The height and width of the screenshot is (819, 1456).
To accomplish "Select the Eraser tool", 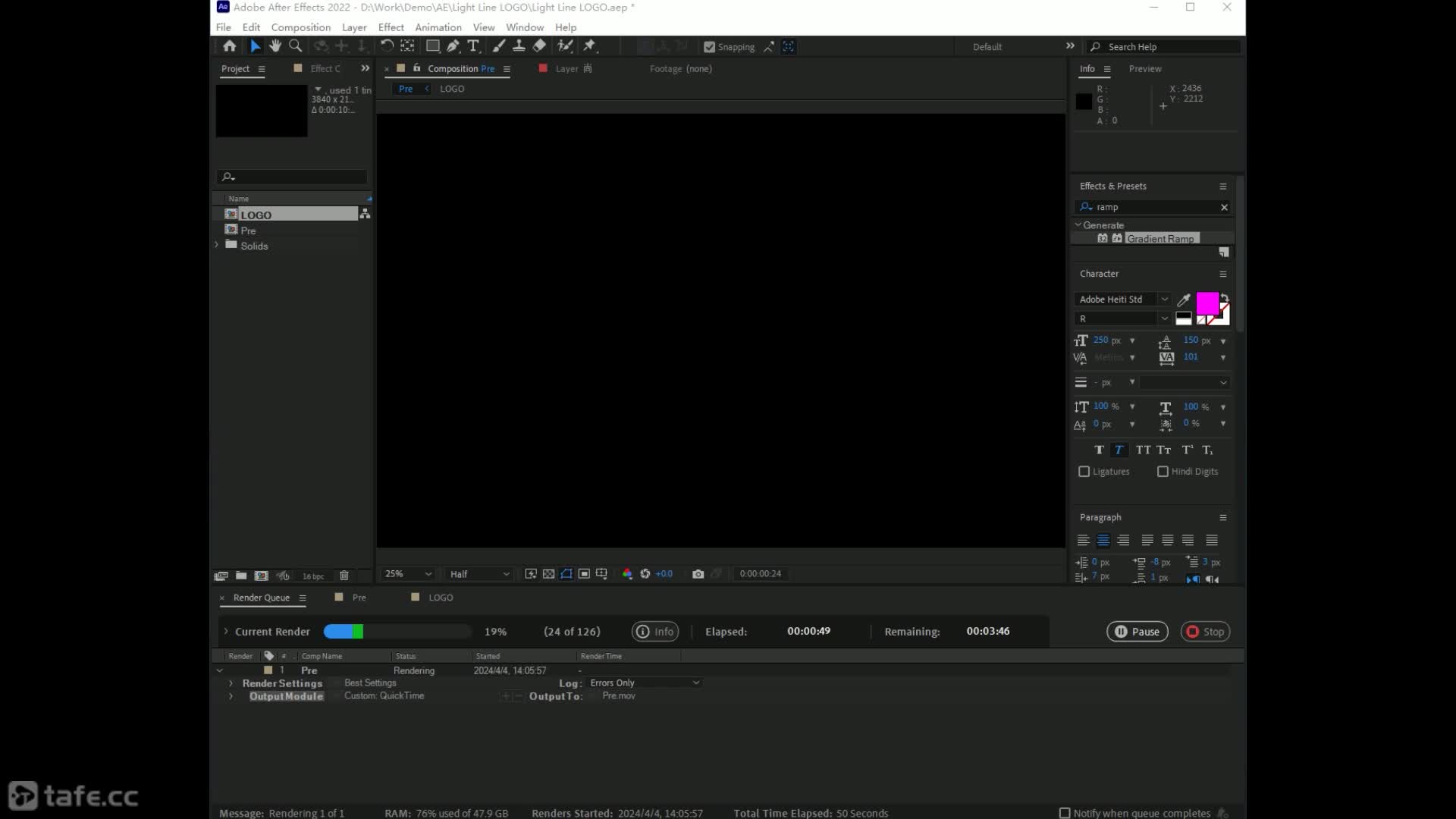I will pyautogui.click(x=539, y=46).
